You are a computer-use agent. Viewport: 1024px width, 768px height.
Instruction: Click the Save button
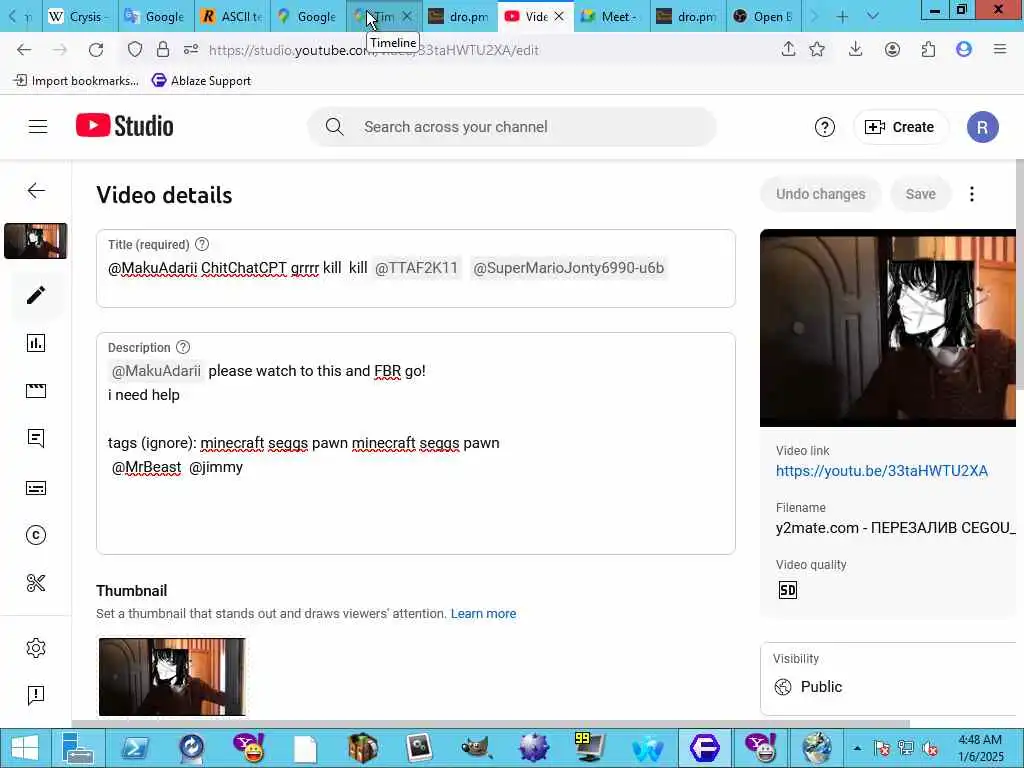point(920,194)
